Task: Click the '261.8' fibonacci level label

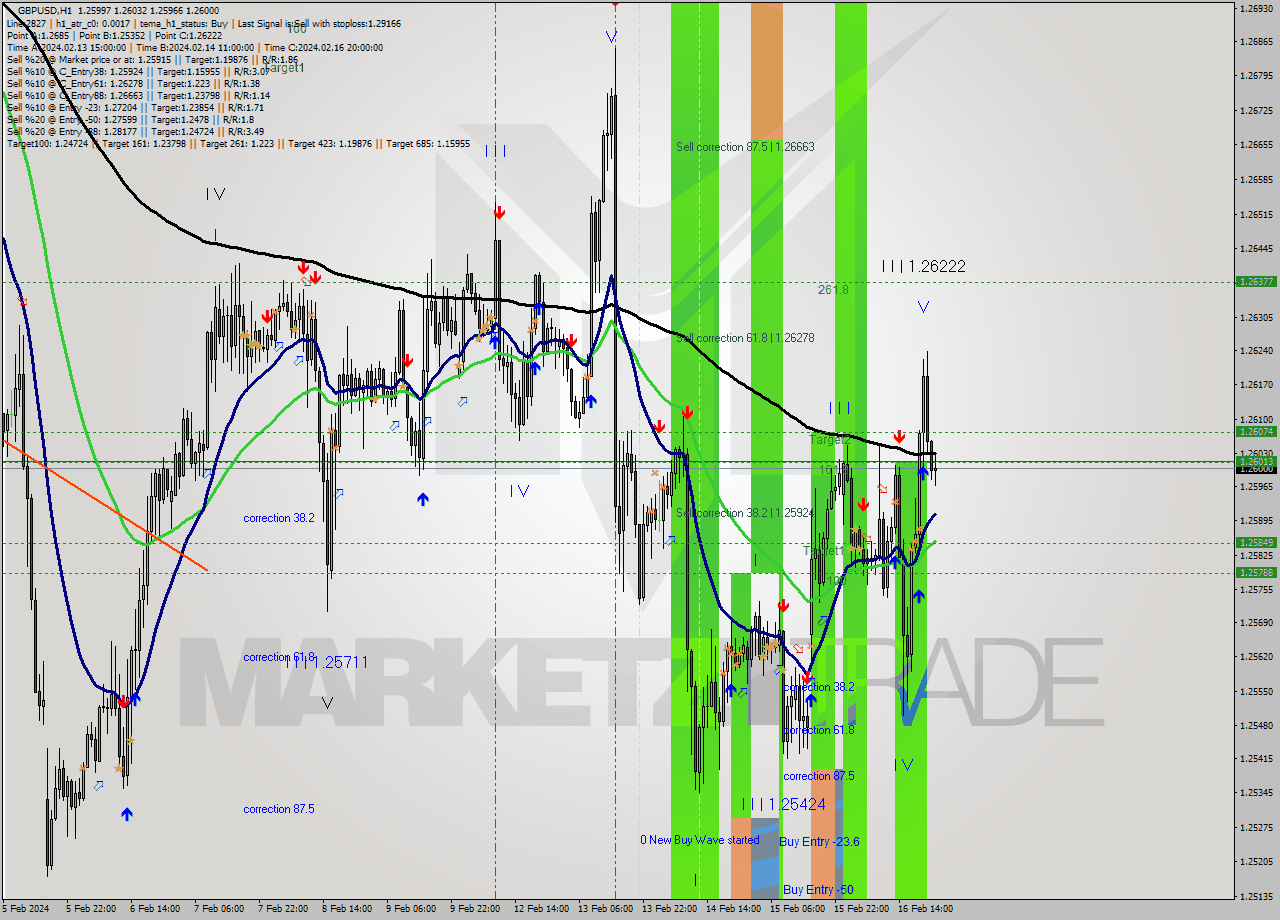Action: (x=832, y=289)
